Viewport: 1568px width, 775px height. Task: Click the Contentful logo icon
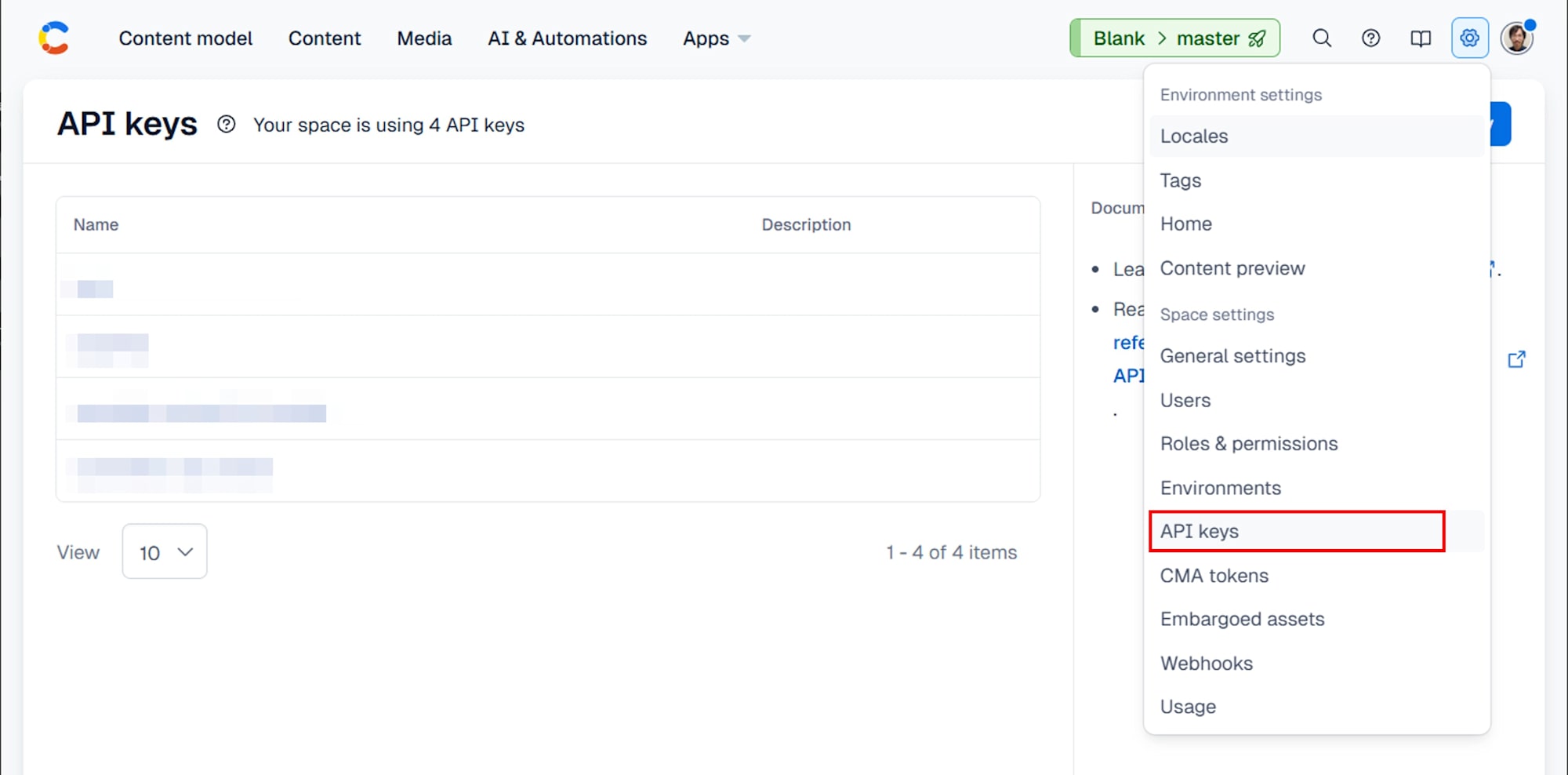pos(54,38)
